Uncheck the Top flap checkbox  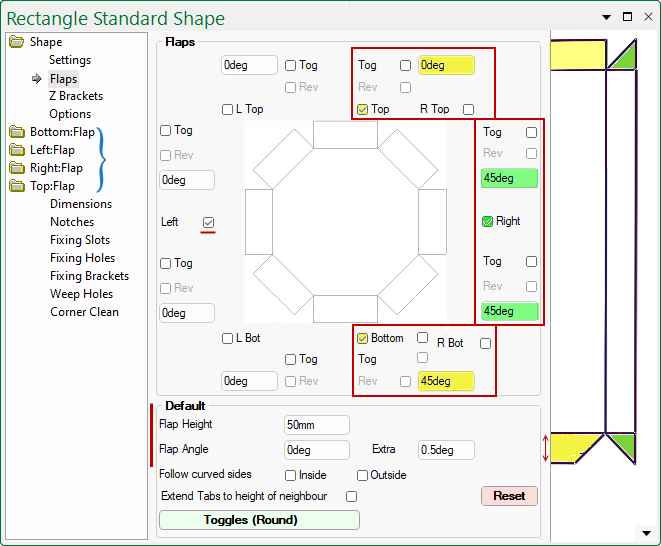coord(362,110)
